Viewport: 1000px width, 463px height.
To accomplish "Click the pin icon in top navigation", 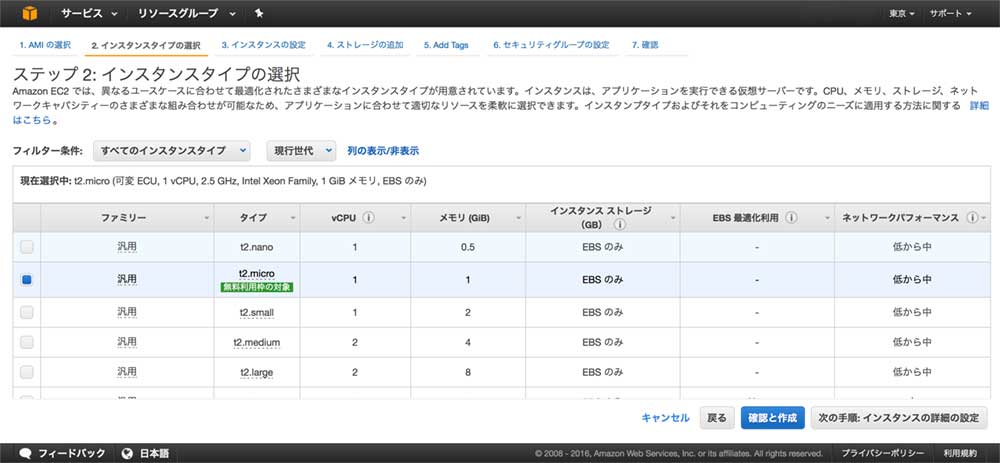I will pos(260,14).
